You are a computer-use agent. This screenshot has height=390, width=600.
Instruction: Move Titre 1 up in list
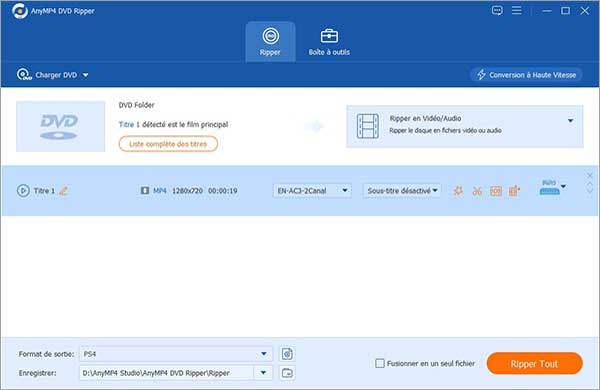[x=589, y=183]
